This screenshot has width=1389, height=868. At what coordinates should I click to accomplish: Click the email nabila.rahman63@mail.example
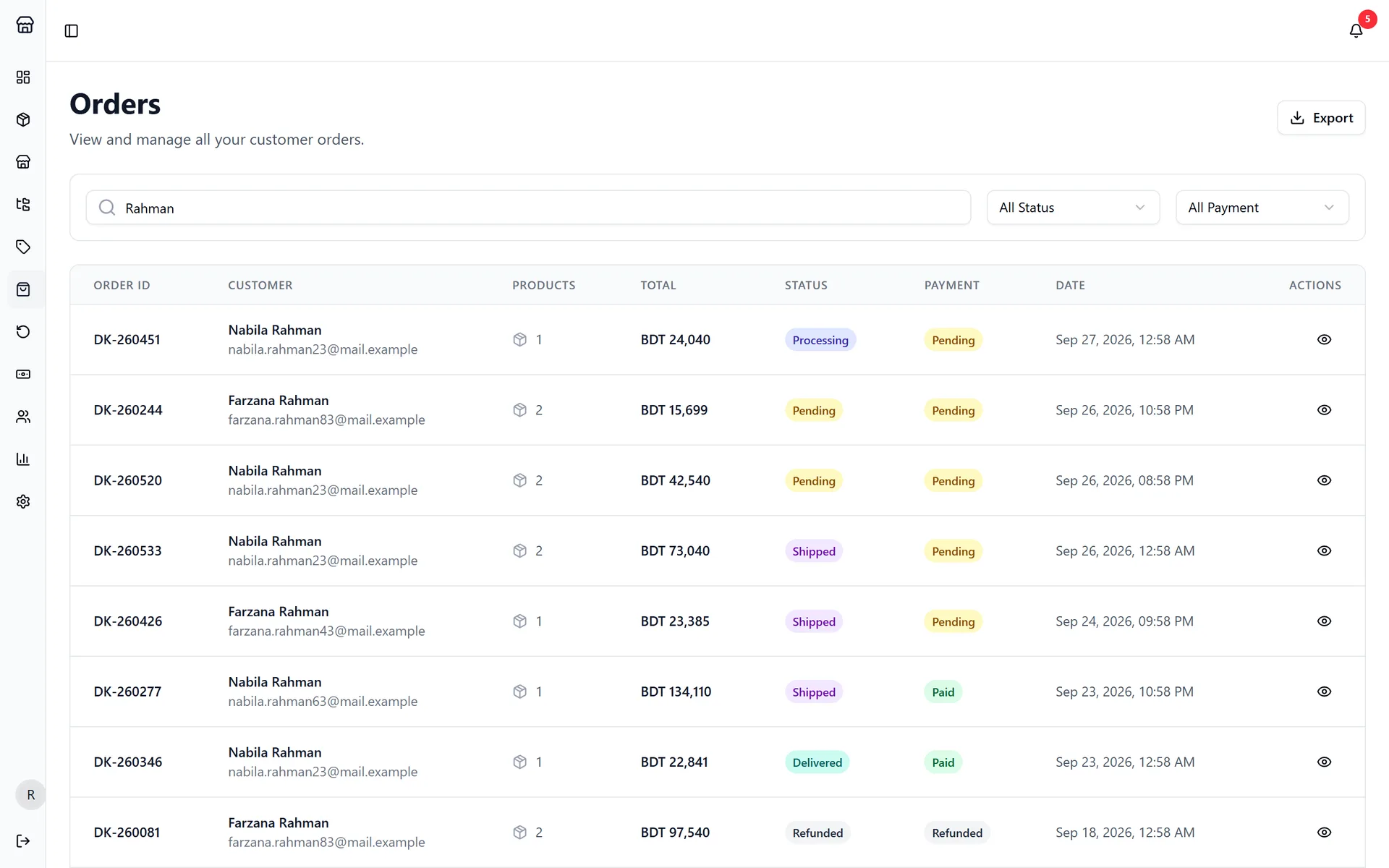pyautogui.click(x=323, y=702)
